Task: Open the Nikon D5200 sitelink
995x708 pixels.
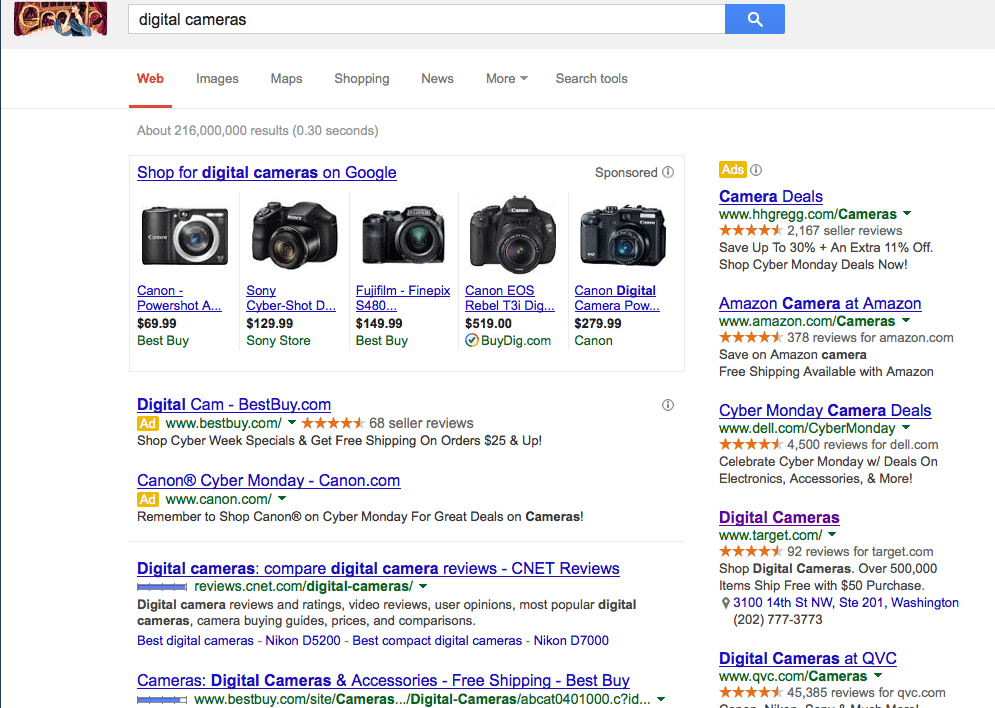Action: pos(303,641)
